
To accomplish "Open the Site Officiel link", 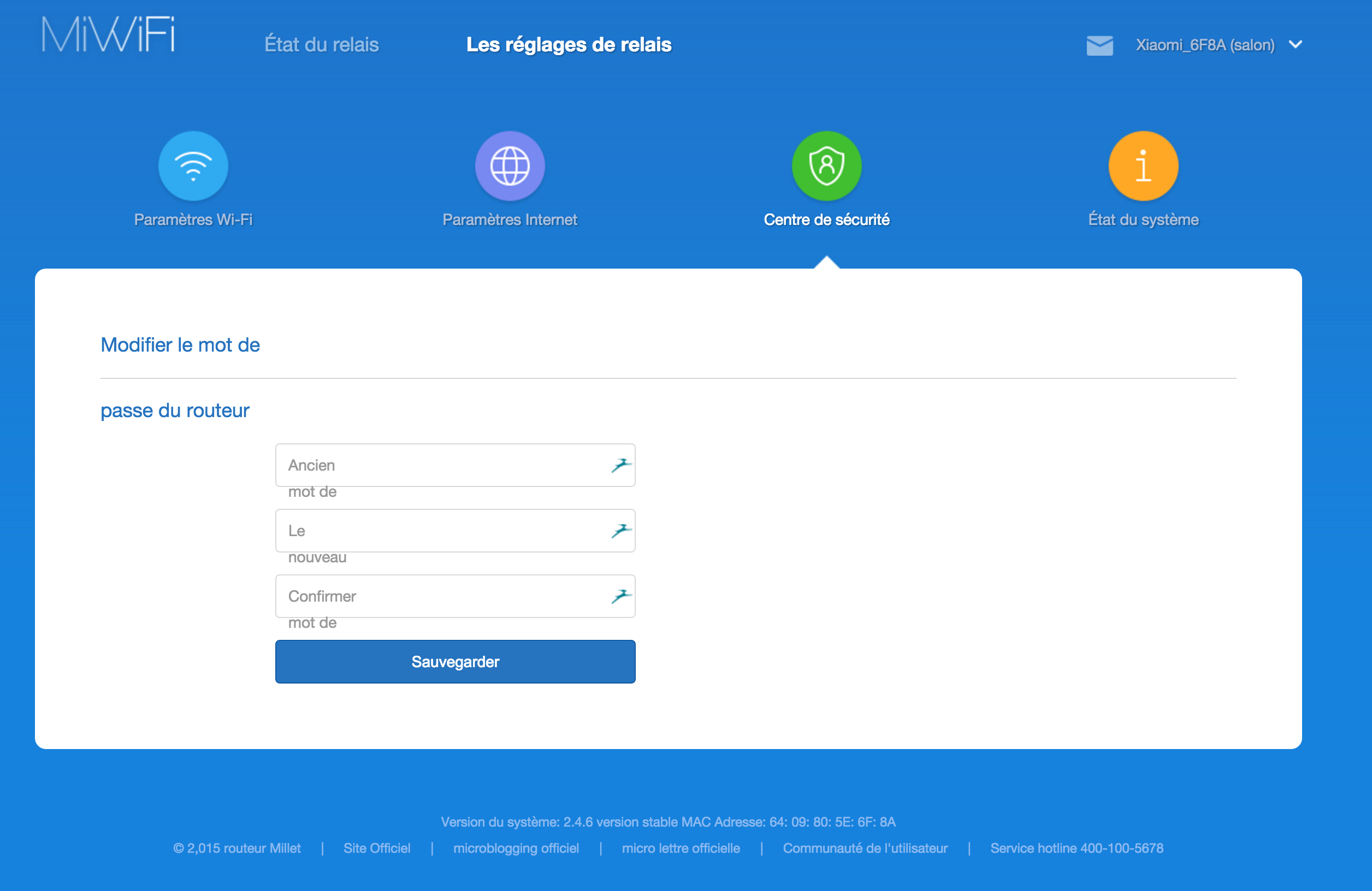I will (x=377, y=848).
